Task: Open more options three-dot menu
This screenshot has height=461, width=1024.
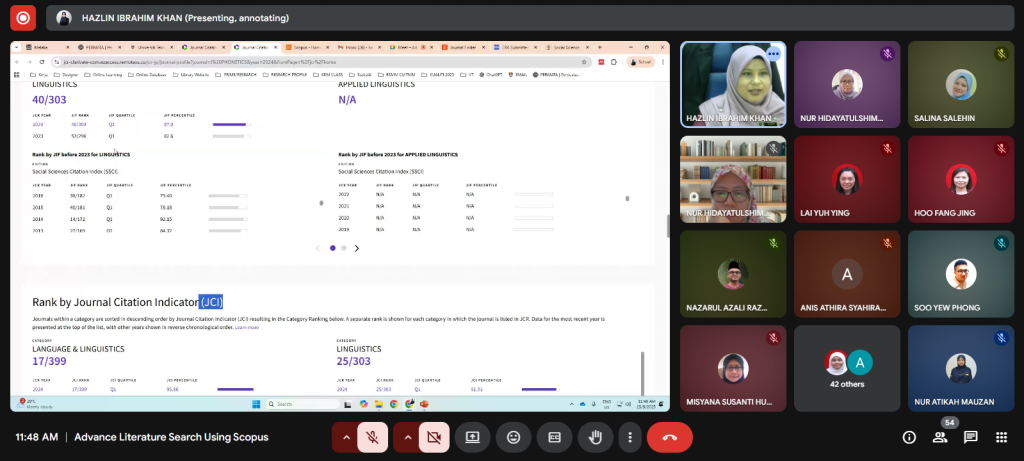Action: (629, 437)
